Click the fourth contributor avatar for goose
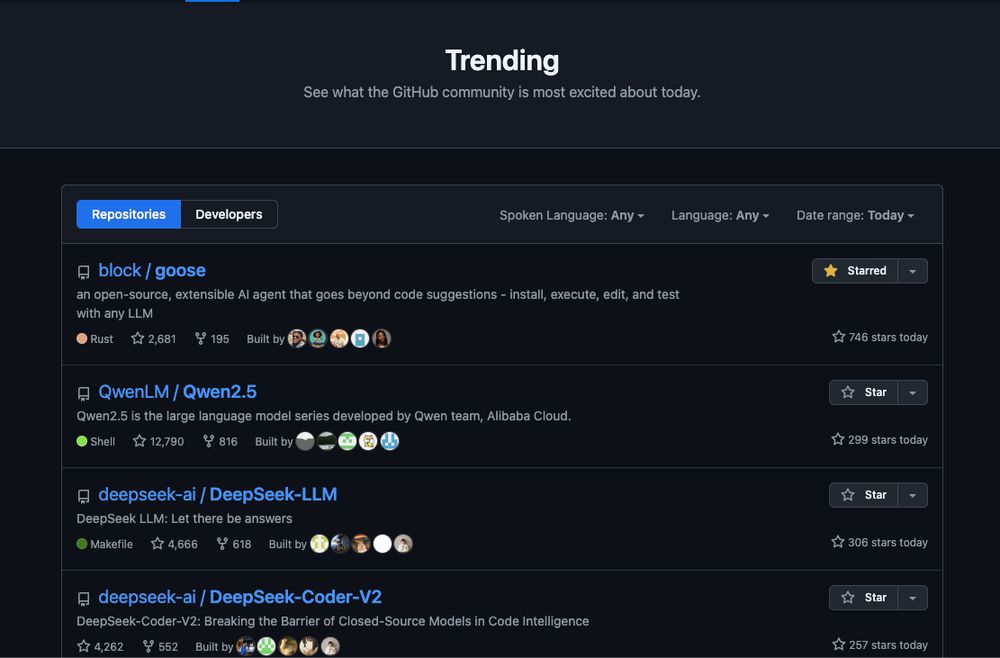This screenshot has width=1000, height=658. pyautogui.click(x=360, y=339)
